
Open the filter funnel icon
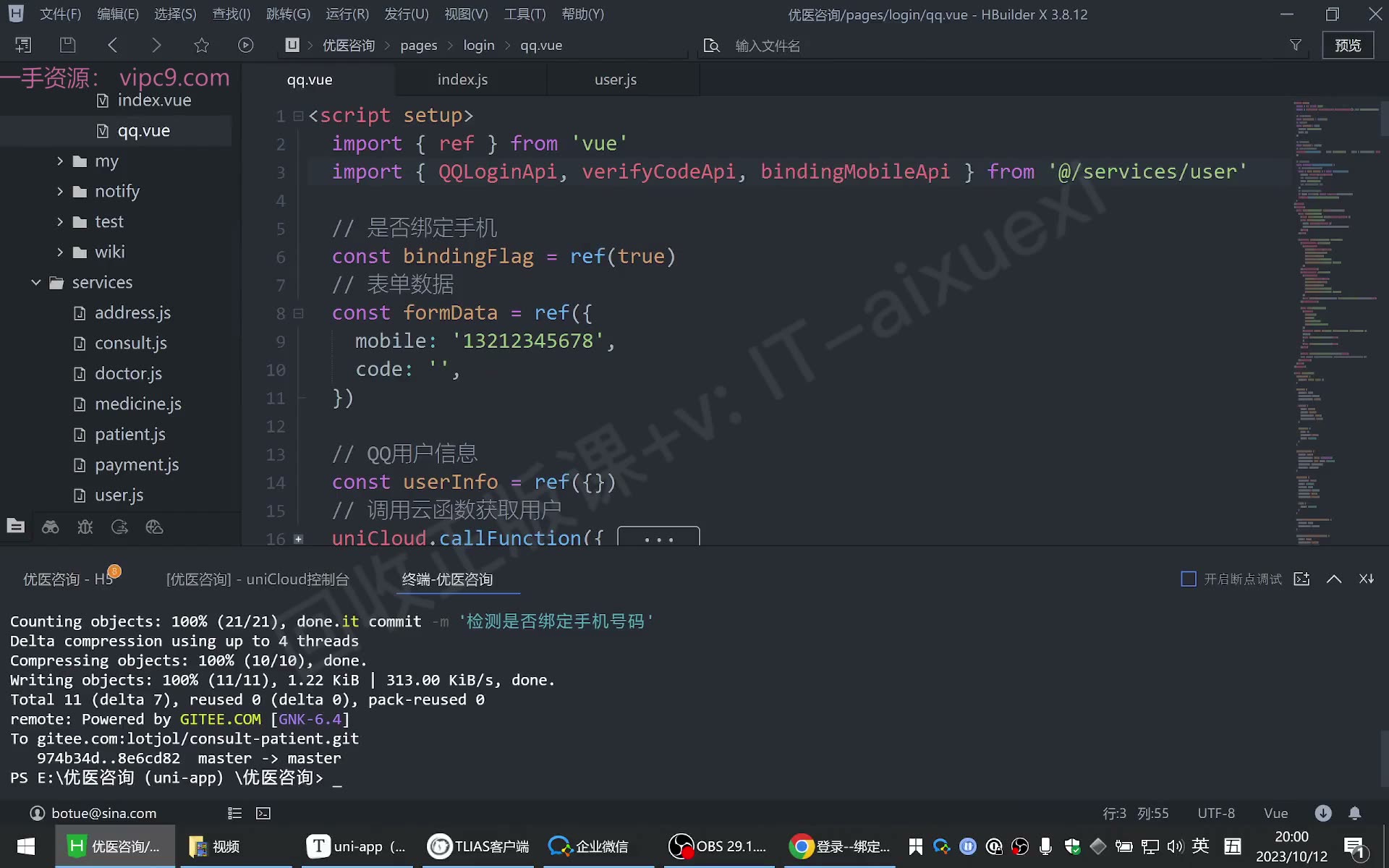(x=1296, y=45)
